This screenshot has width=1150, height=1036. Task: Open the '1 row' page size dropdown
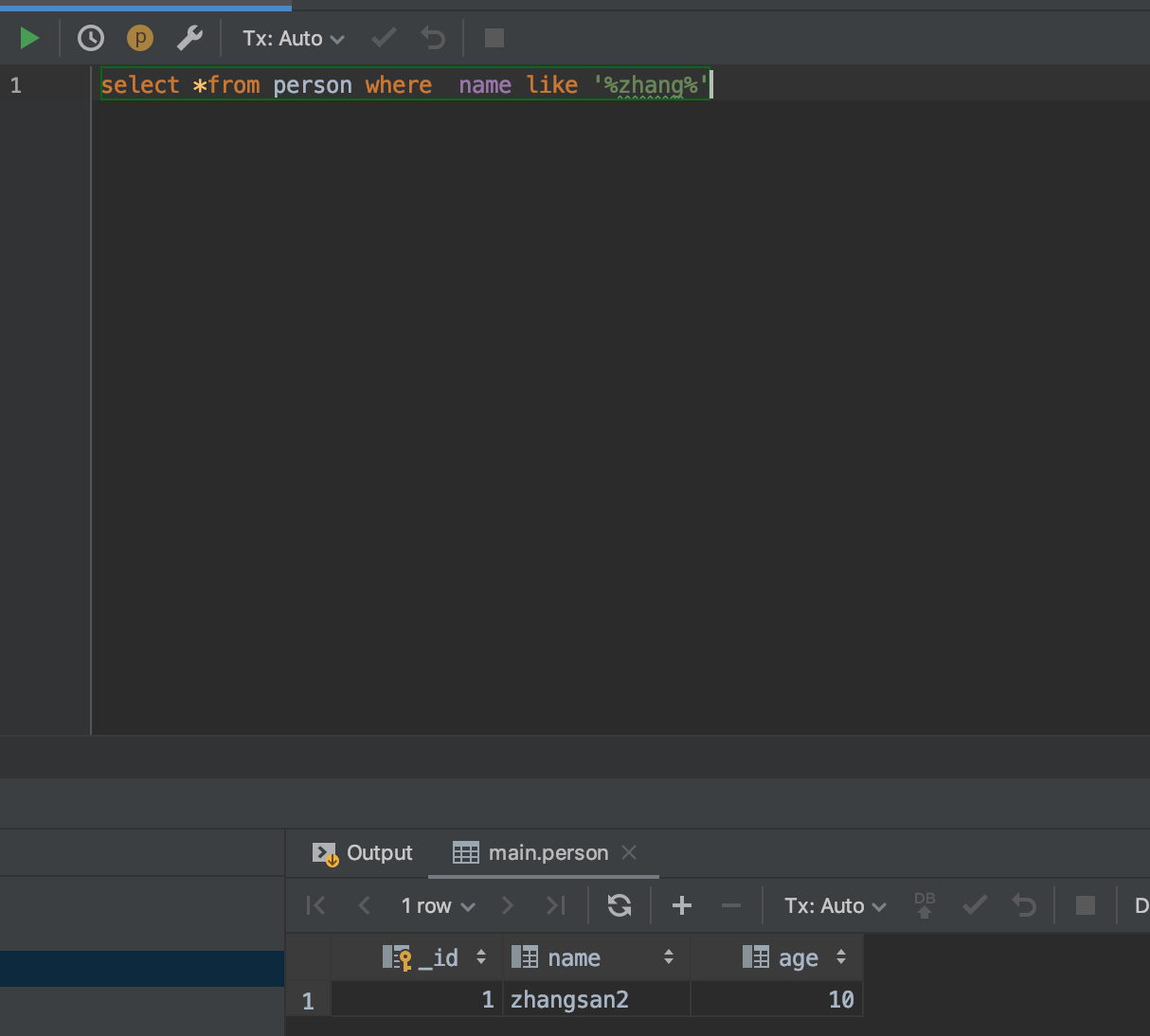(438, 906)
